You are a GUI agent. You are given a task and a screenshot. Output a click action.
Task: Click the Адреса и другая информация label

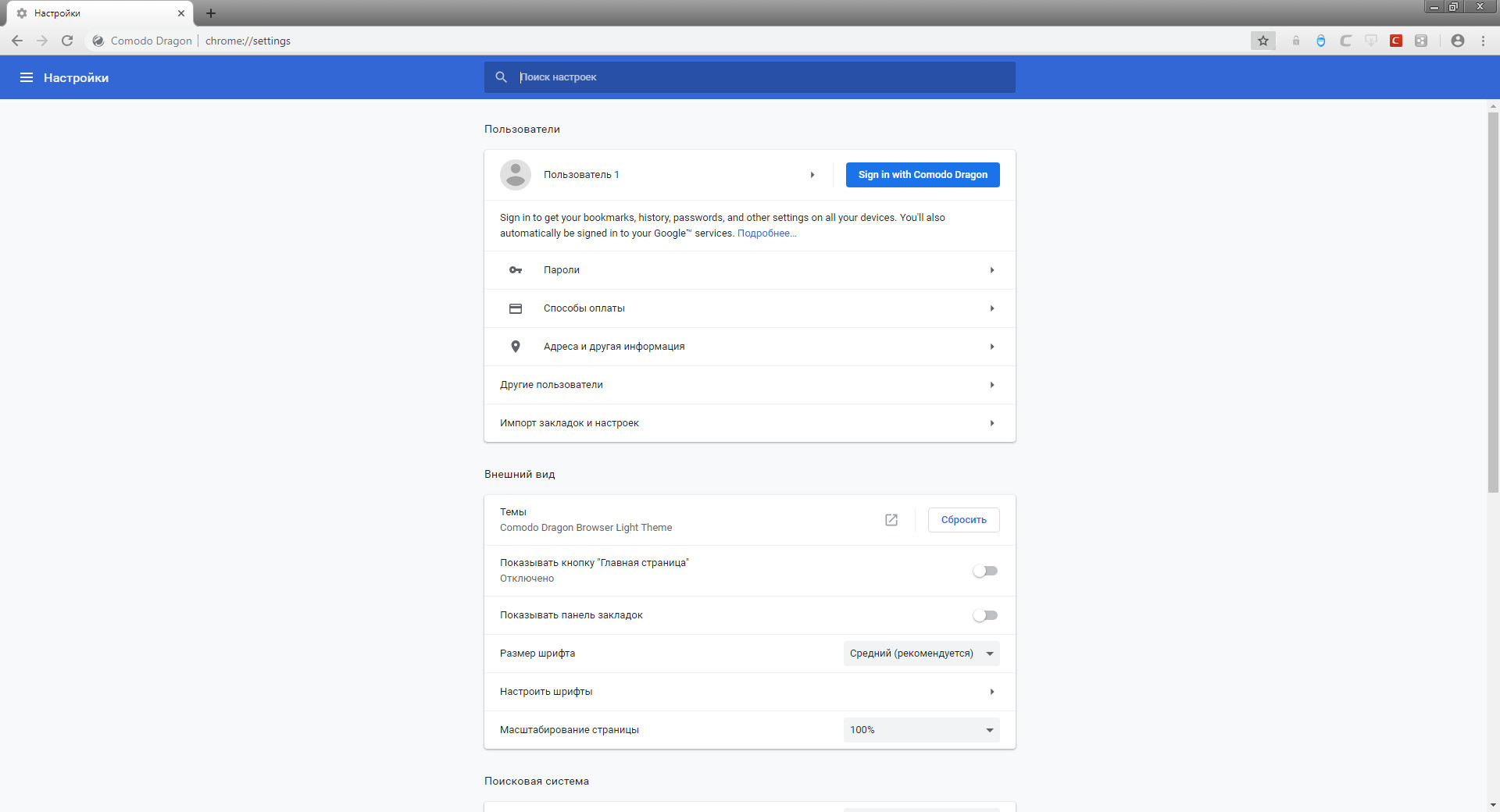tap(614, 347)
